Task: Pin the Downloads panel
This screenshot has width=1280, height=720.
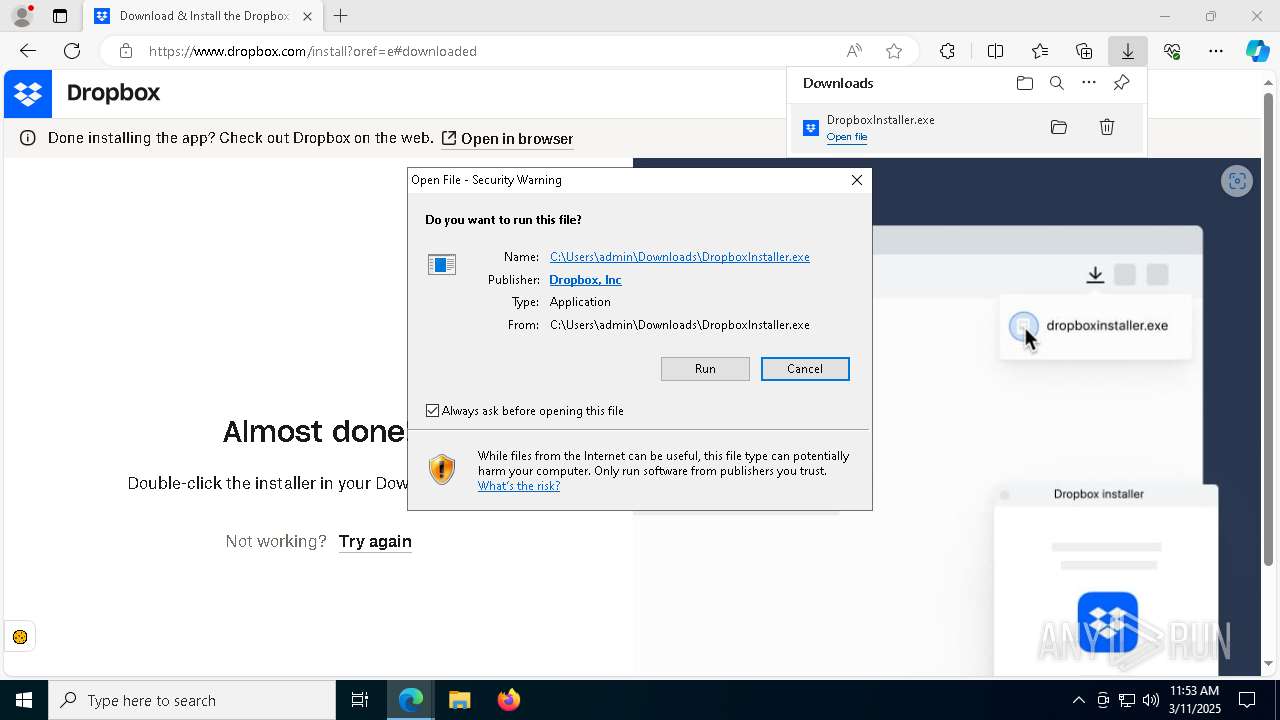Action: 1121,83
